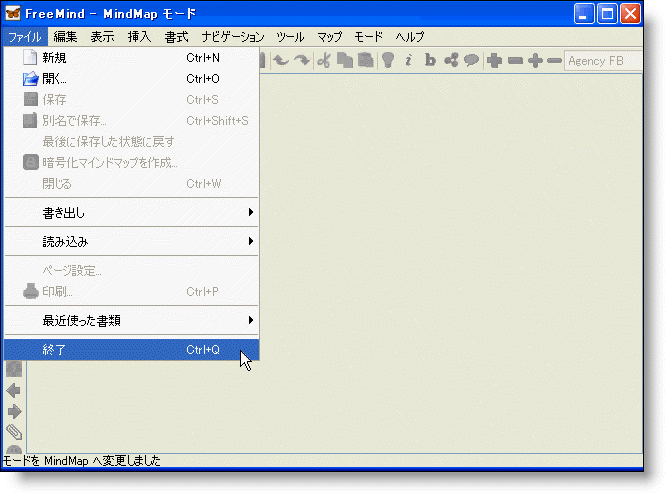Select the ページ設定... page setup entry
Screen dimensions: 665x493
pos(131,271)
